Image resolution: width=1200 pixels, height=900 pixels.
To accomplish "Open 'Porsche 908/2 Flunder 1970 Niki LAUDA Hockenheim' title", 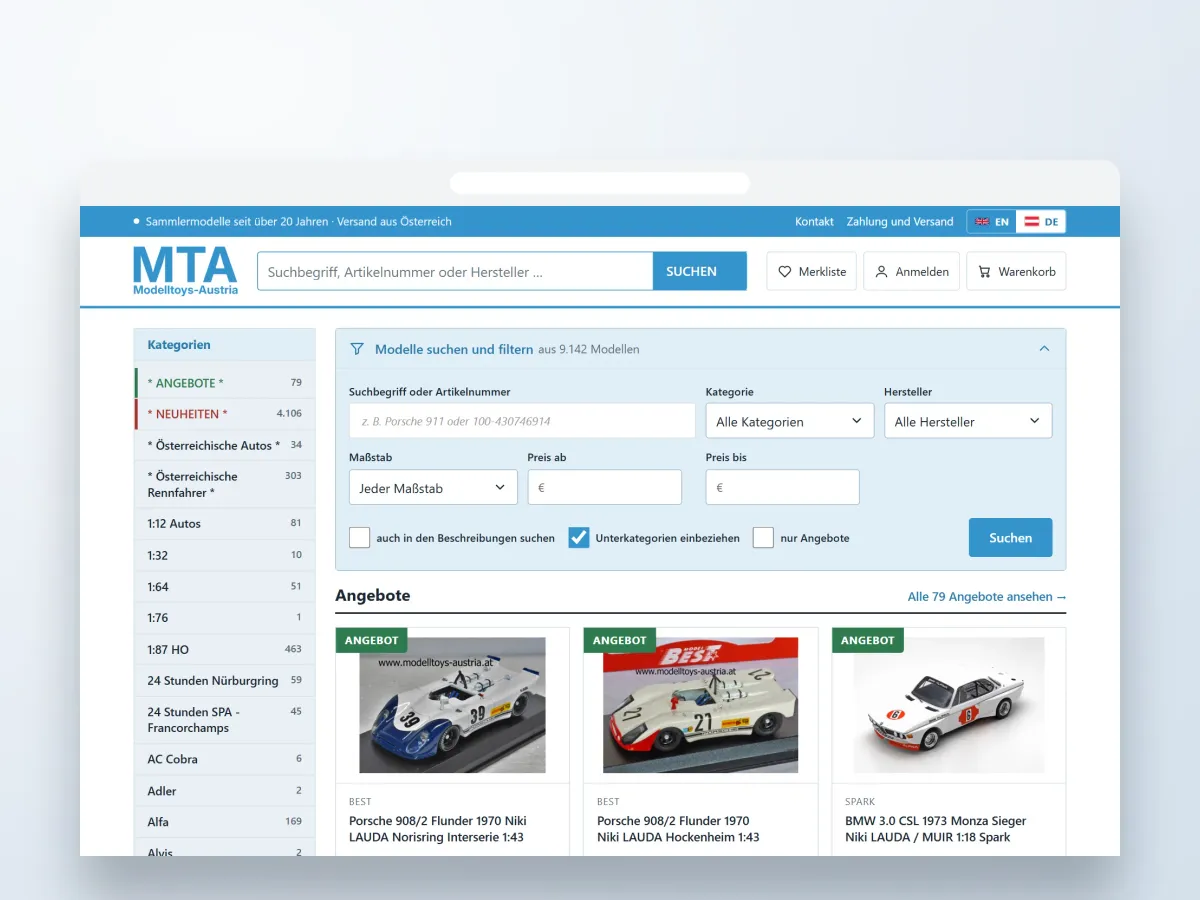I will (678, 829).
